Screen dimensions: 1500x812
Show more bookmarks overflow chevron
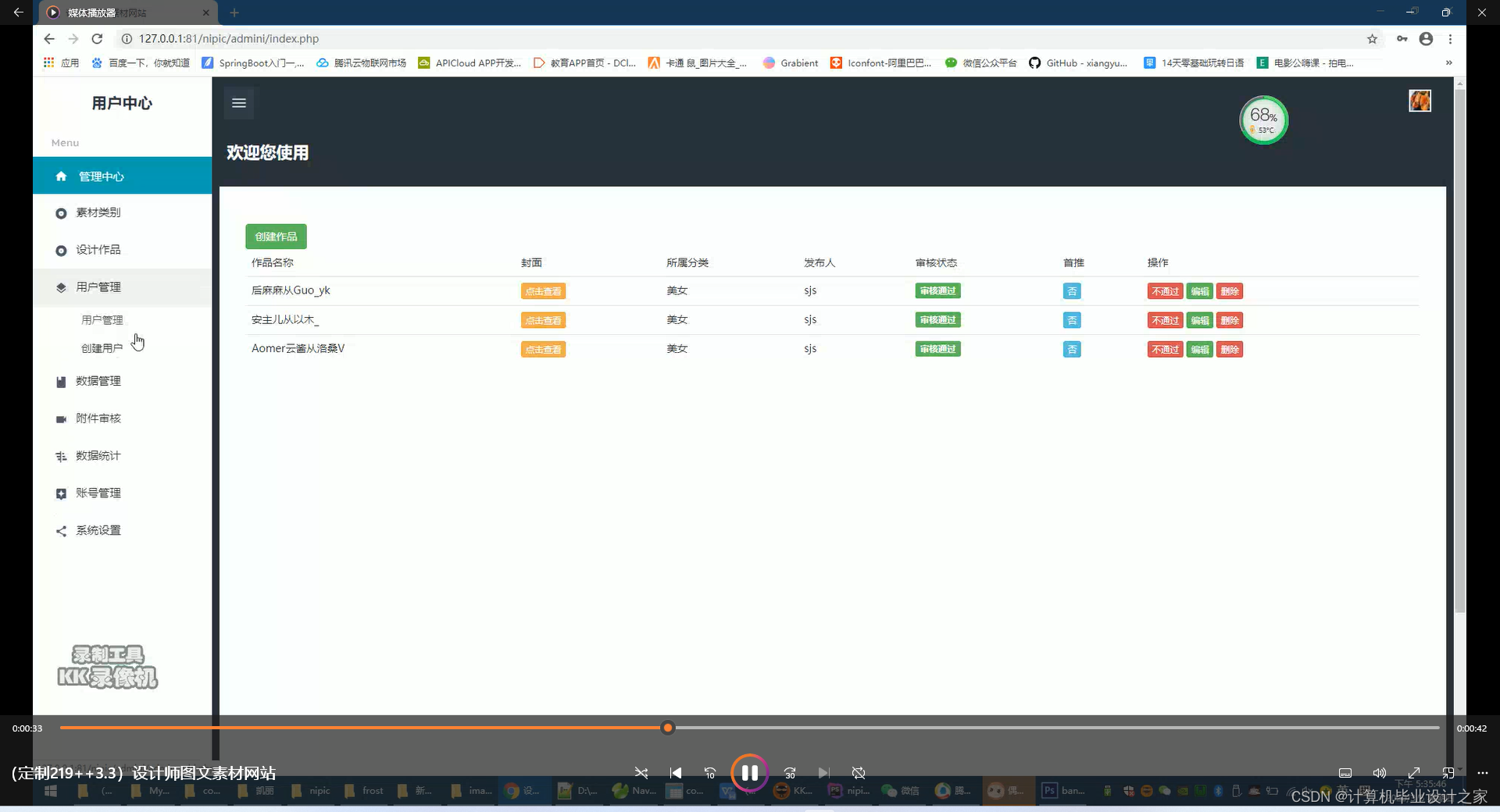pos(1449,63)
